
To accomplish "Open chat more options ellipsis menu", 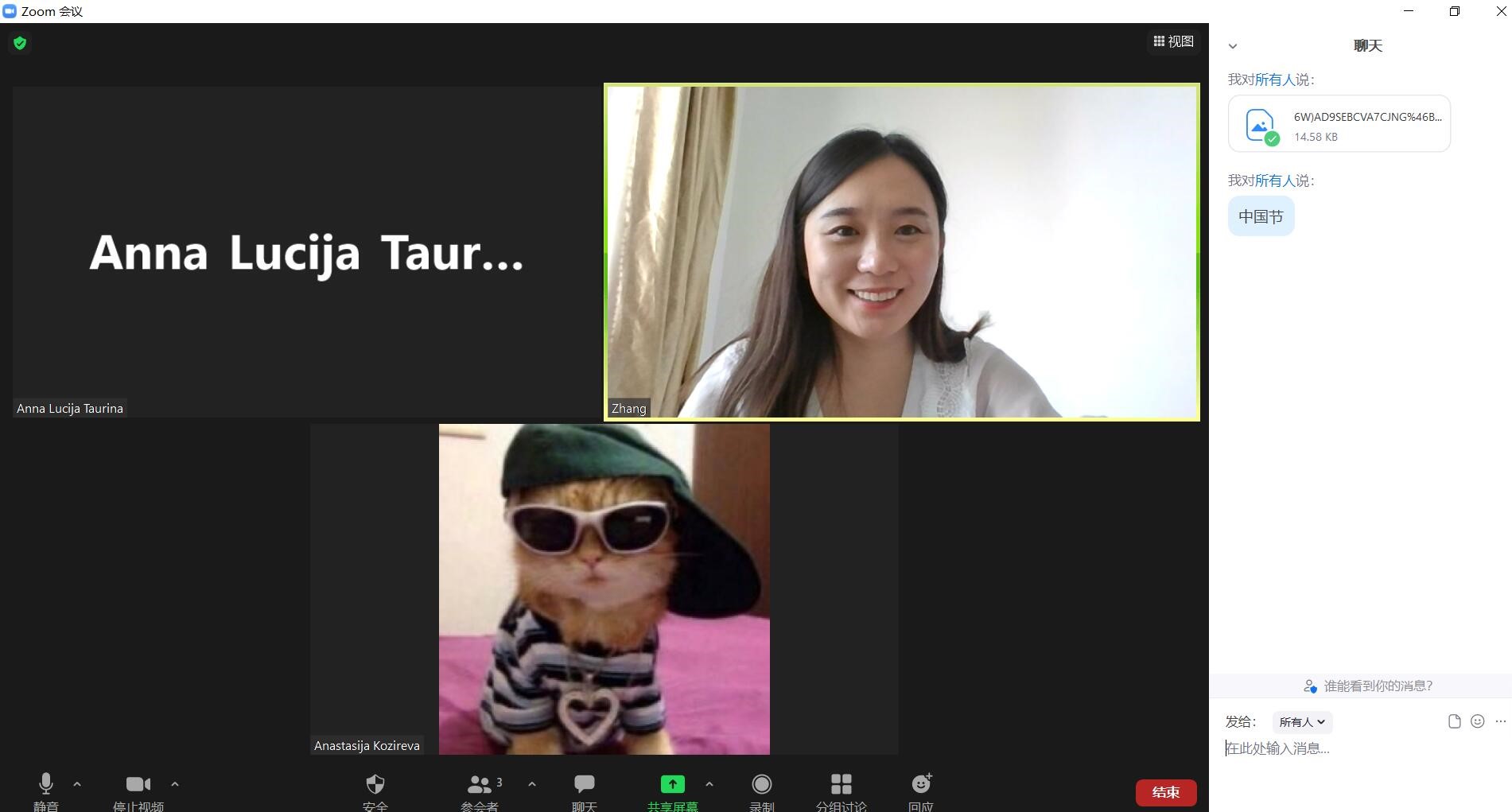I will click(1500, 721).
